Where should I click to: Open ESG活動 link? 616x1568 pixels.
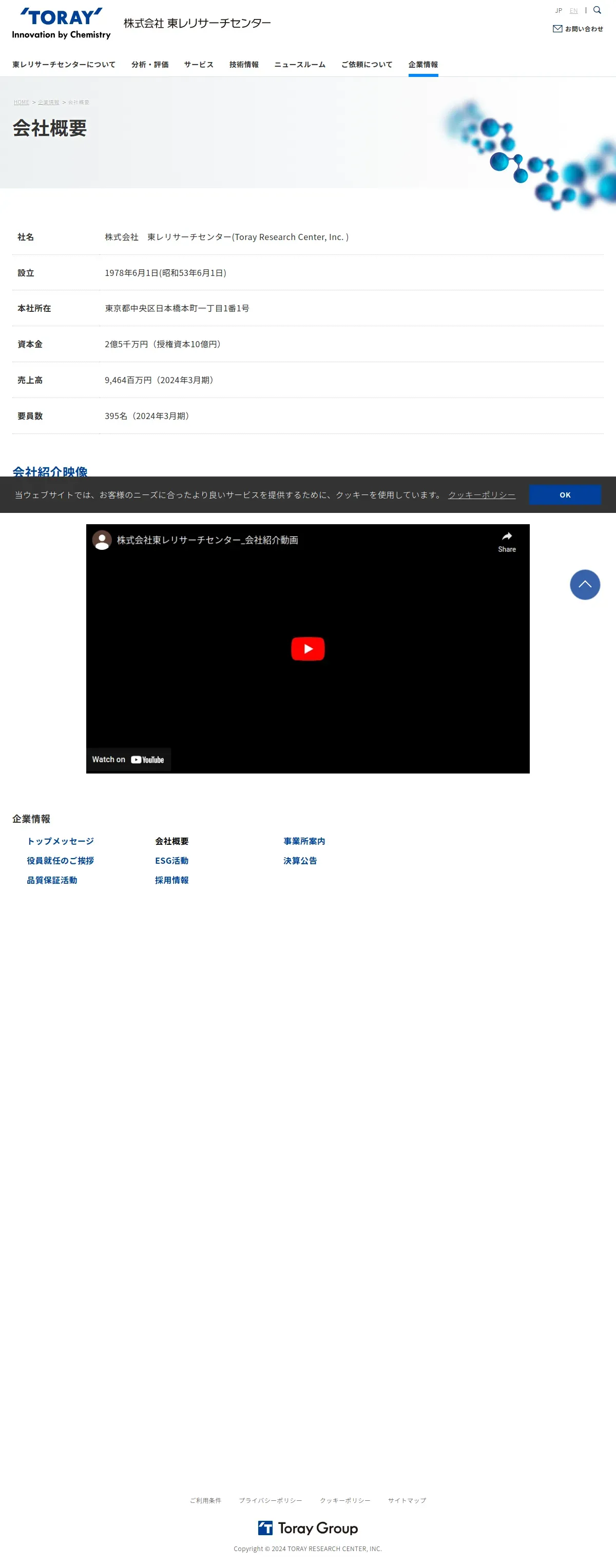coord(172,861)
